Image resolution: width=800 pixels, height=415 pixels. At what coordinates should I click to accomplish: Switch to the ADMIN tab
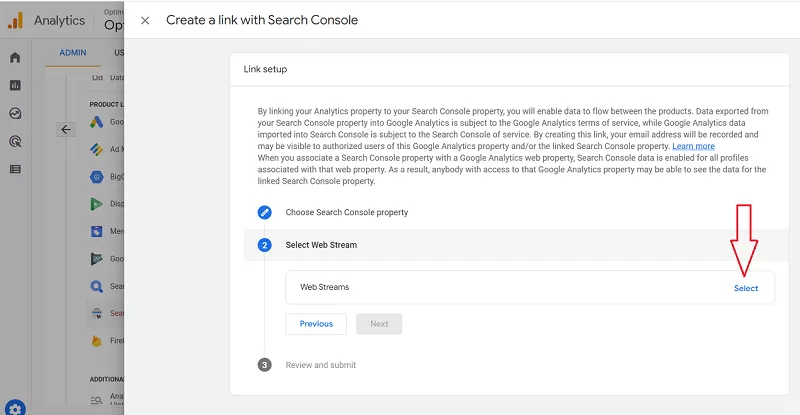tap(73, 52)
